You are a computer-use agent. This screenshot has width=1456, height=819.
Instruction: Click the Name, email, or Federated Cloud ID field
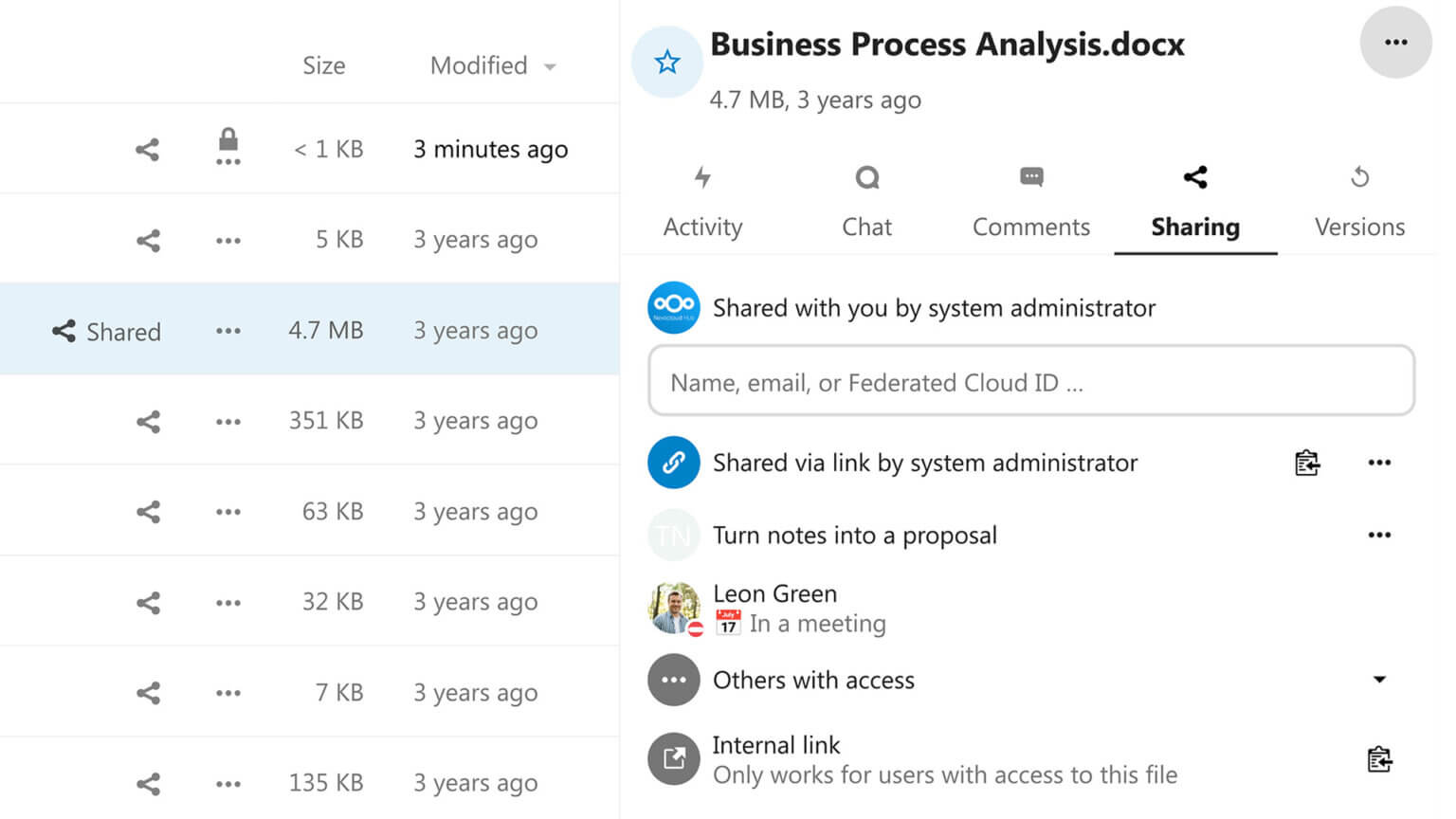[1030, 381]
